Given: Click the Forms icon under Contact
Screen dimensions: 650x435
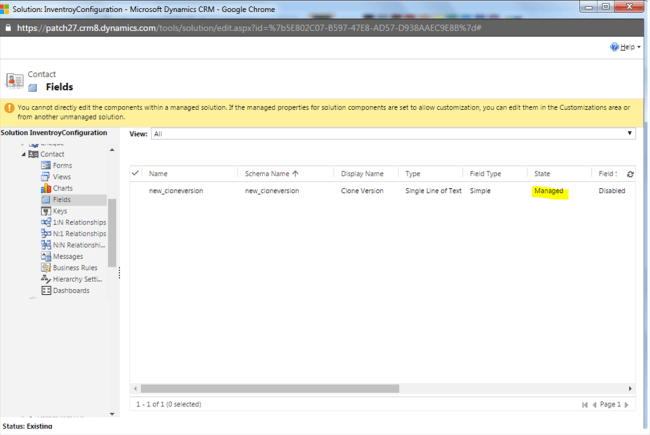Looking at the screenshot, I should (46, 165).
